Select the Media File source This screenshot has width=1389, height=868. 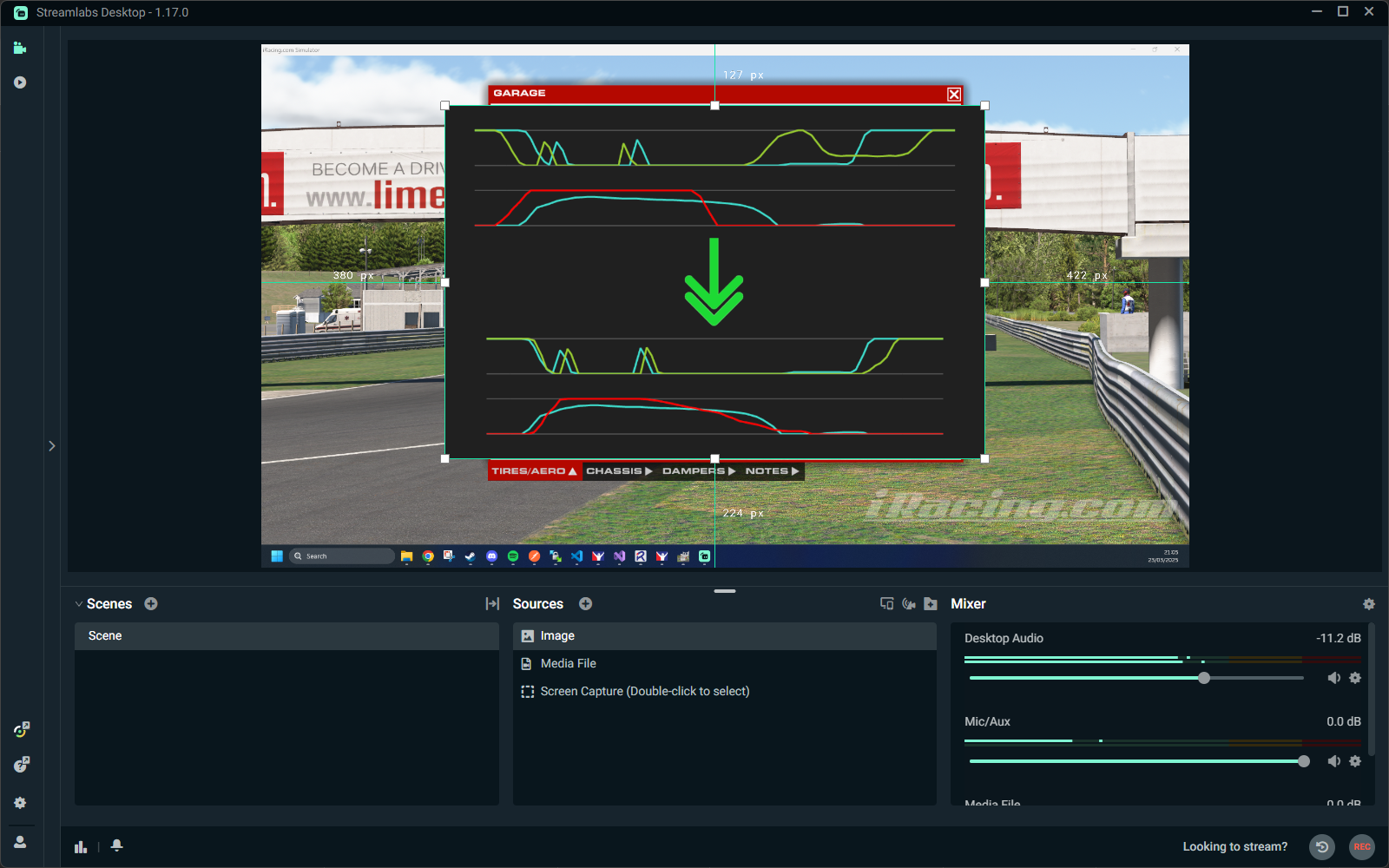click(569, 663)
